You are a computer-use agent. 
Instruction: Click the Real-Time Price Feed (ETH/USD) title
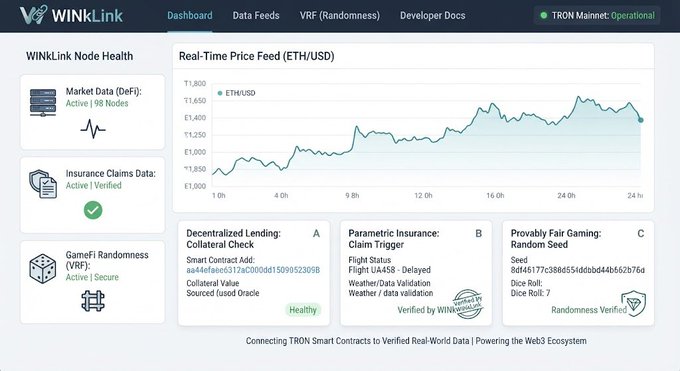[x=257, y=56]
